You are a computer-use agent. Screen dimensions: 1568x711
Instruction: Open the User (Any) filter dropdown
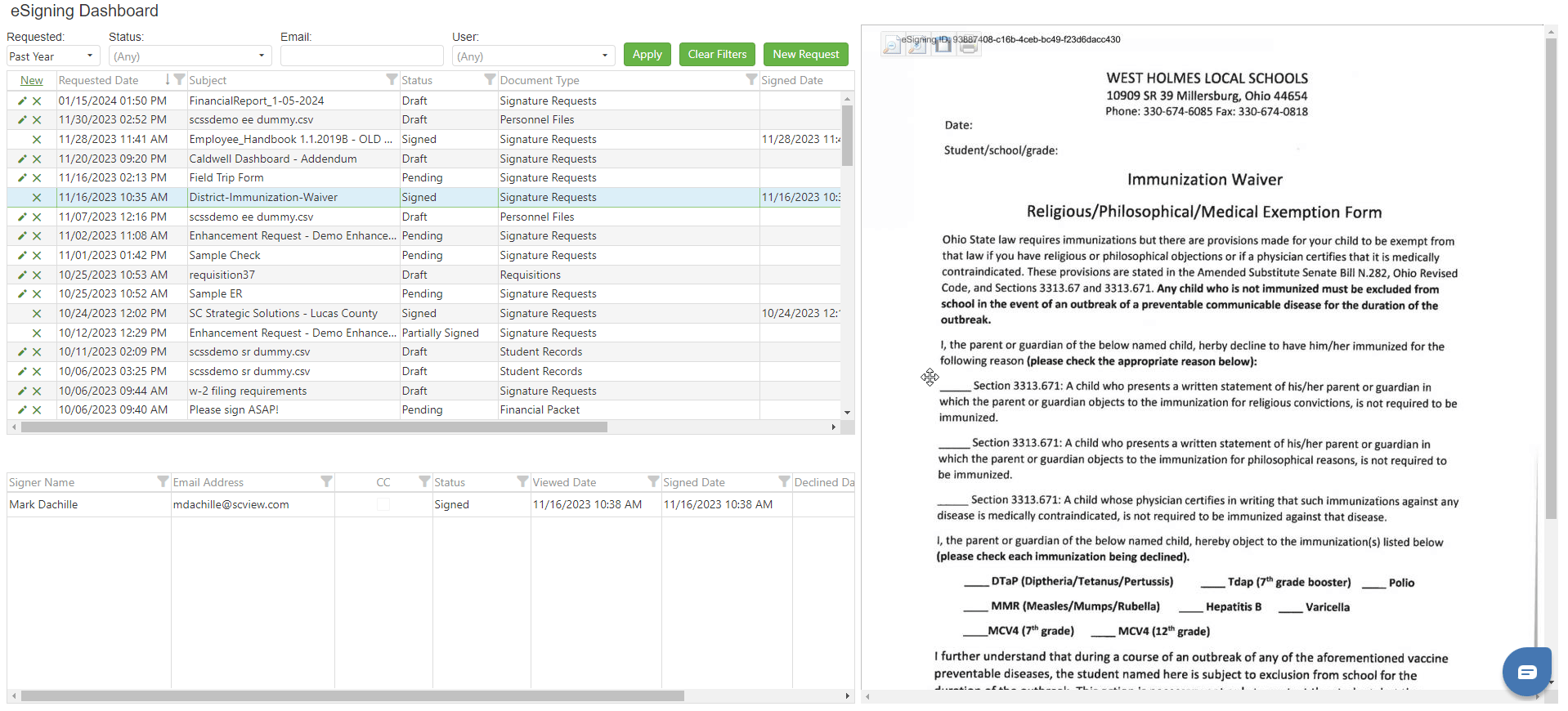533,56
